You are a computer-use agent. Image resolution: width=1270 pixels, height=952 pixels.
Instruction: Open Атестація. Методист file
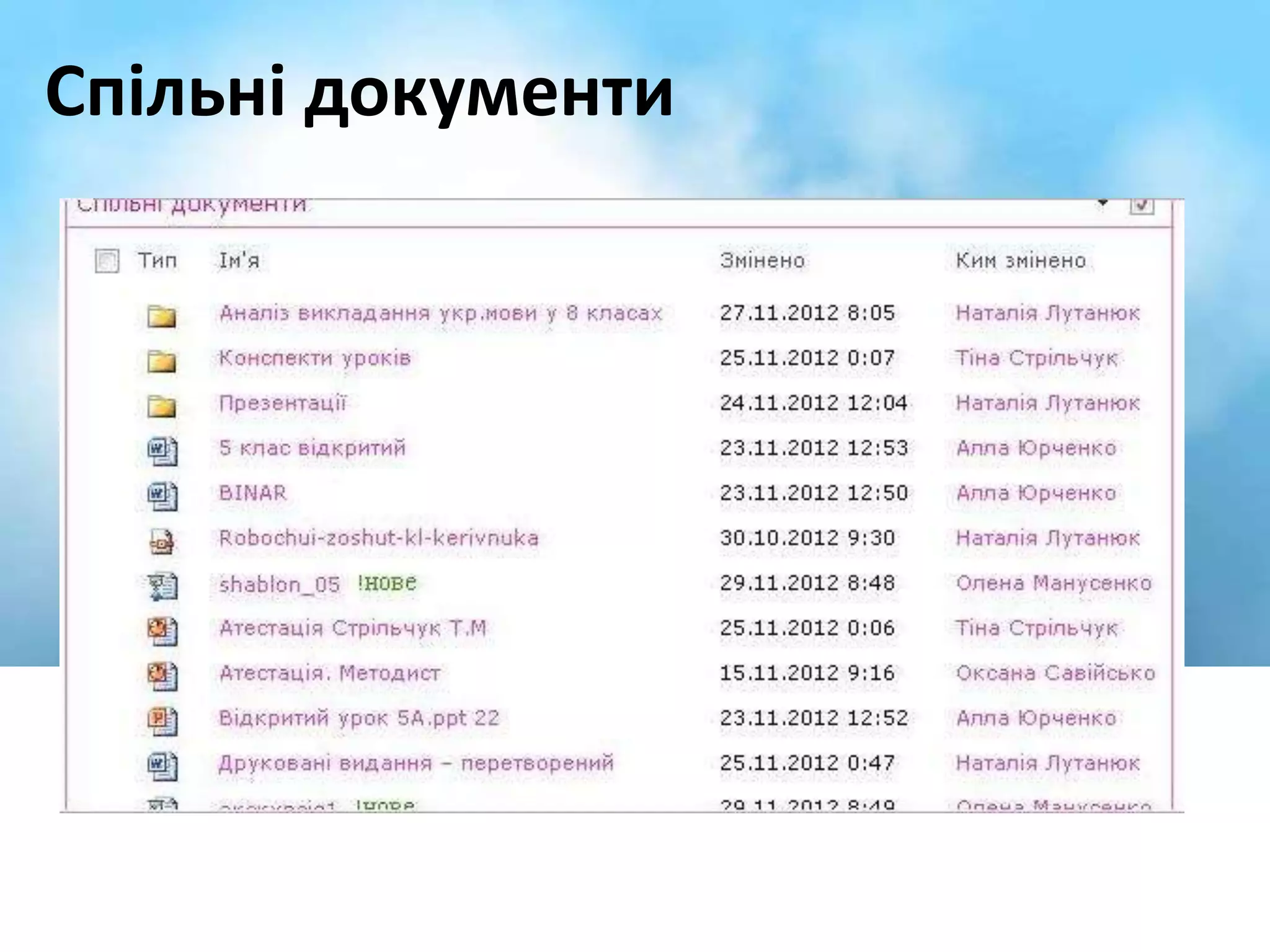point(329,673)
